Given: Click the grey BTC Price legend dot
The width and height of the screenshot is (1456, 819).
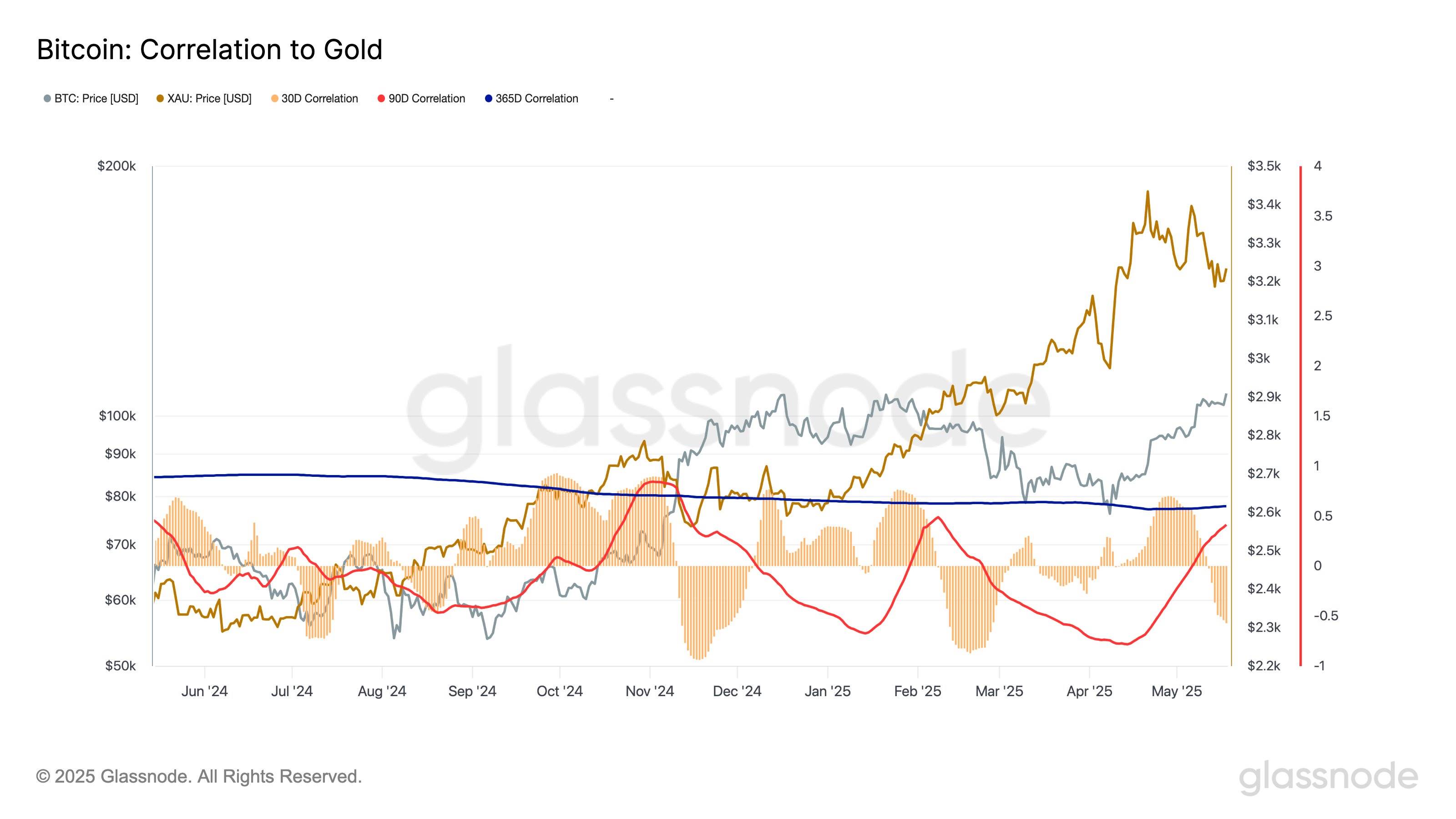Looking at the screenshot, I should pyautogui.click(x=47, y=99).
